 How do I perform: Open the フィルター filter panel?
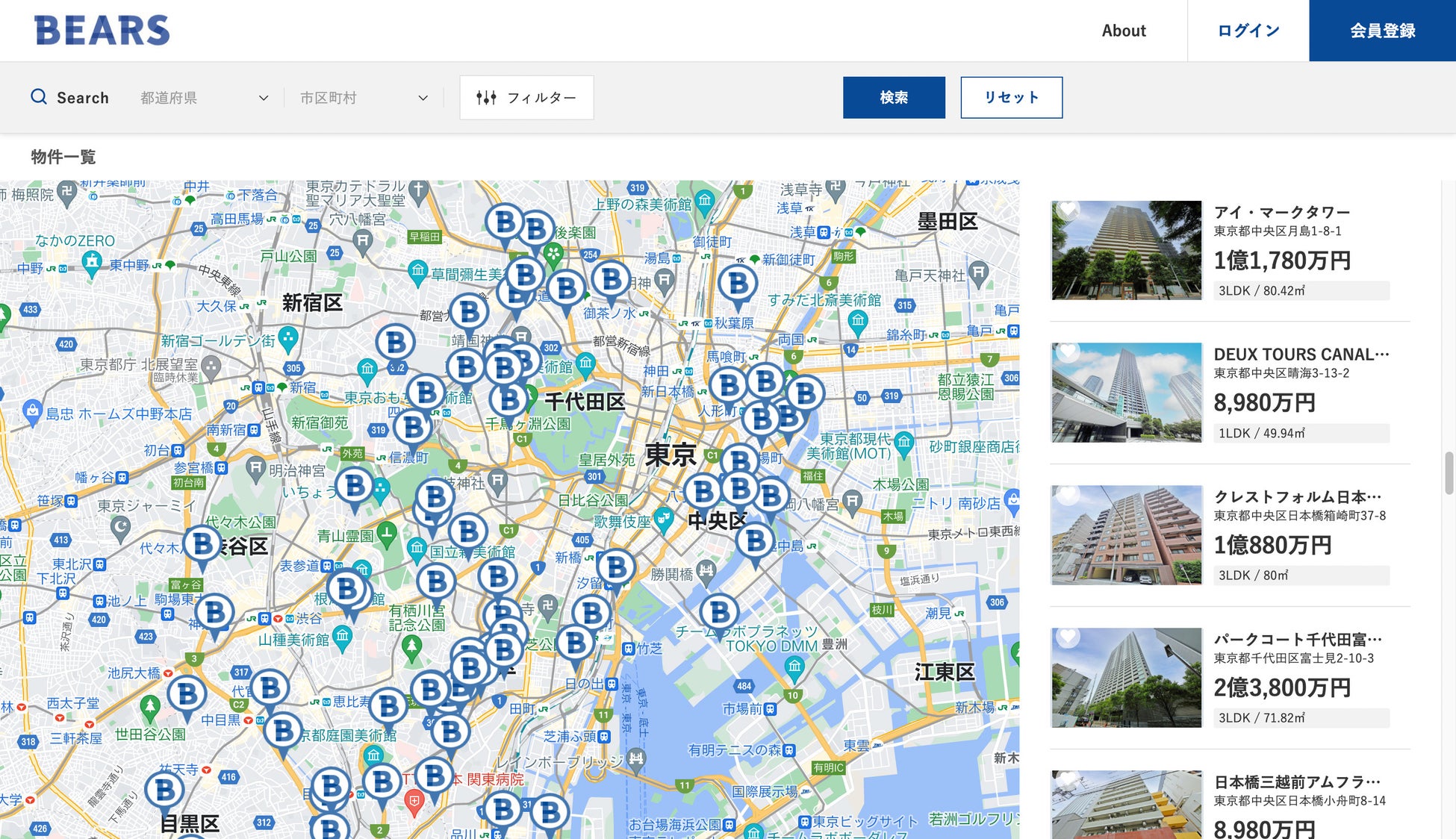[x=526, y=97]
